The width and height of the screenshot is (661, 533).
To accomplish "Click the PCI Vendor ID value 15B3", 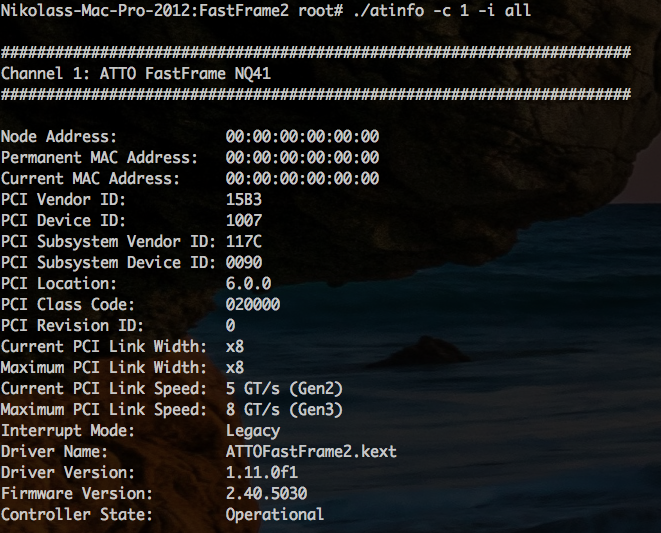I will (x=244, y=200).
